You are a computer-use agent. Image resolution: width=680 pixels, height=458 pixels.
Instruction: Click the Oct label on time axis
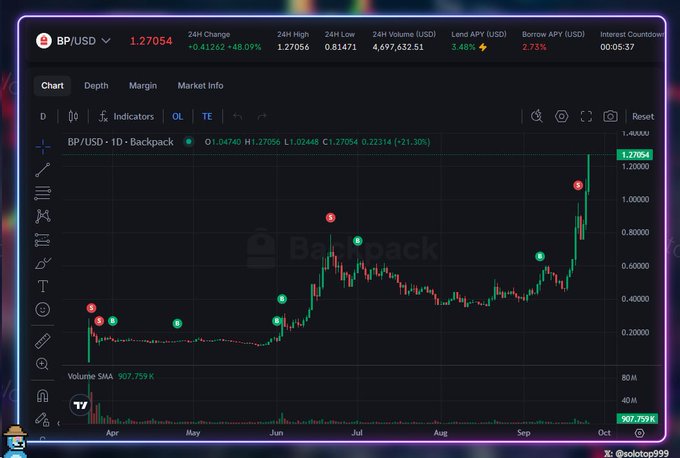(x=604, y=432)
